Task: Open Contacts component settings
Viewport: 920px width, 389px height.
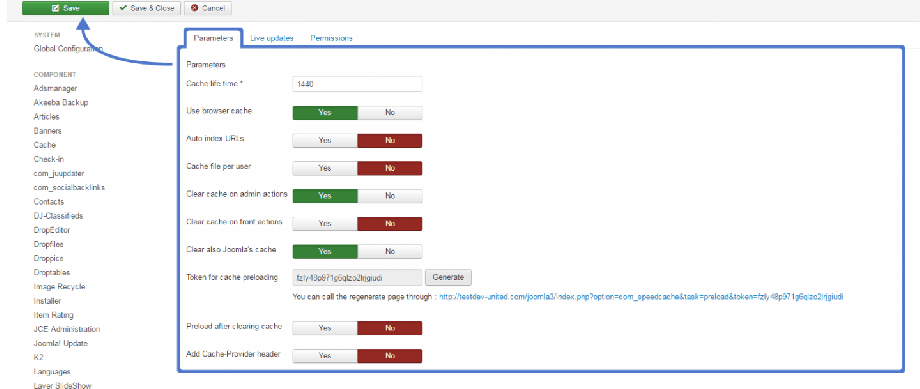Action: tap(49, 202)
